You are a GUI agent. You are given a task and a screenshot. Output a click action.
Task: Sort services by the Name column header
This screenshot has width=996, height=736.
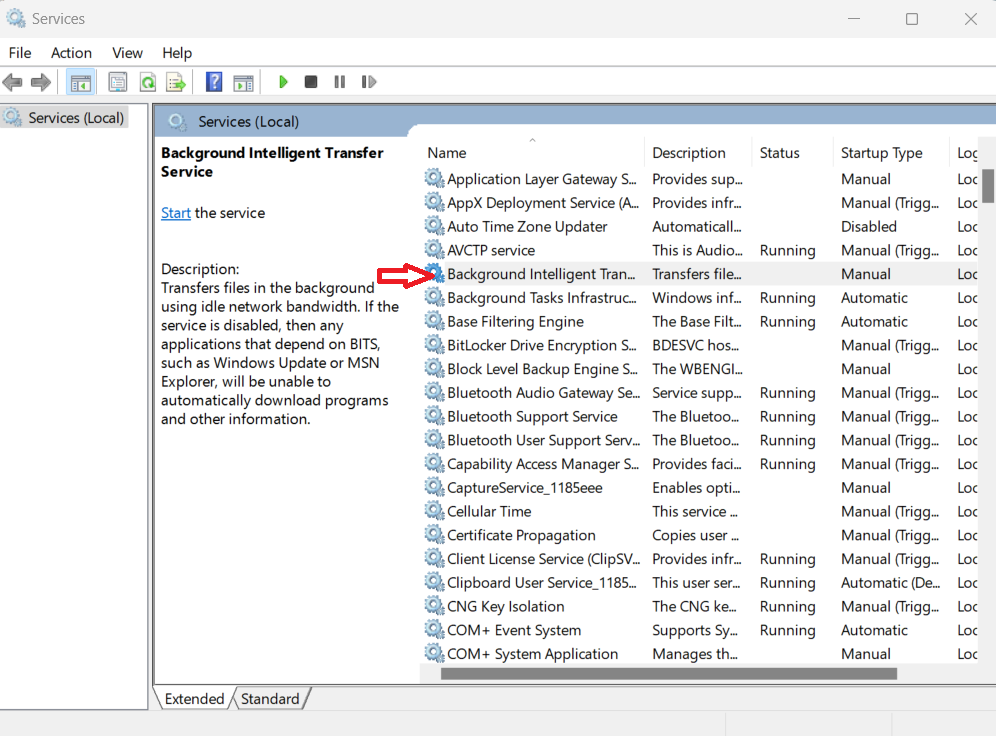point(447,153)
